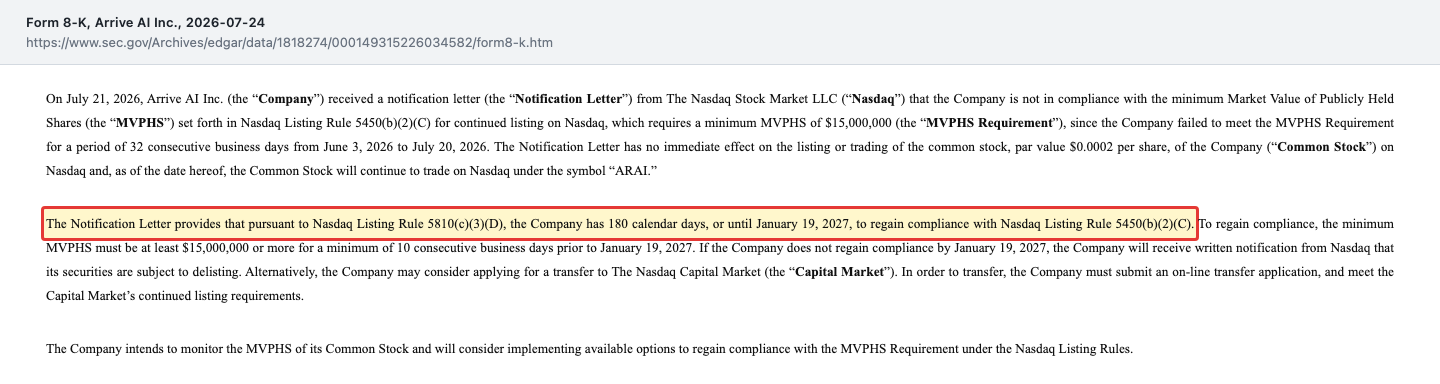The width and height of the screenshot is (1440, 384).
Task: Click the bold "MVPHS Requirement" term
Action: point(990,123)
